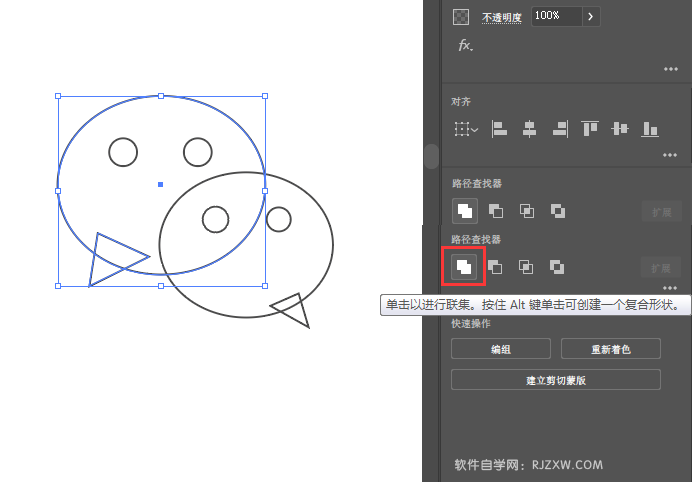Screen dimensions: 692x482
Task: Click Minus Front in the Pathfinder section above 快速操作
Action: pyautogui.click(x=495, y=267)
